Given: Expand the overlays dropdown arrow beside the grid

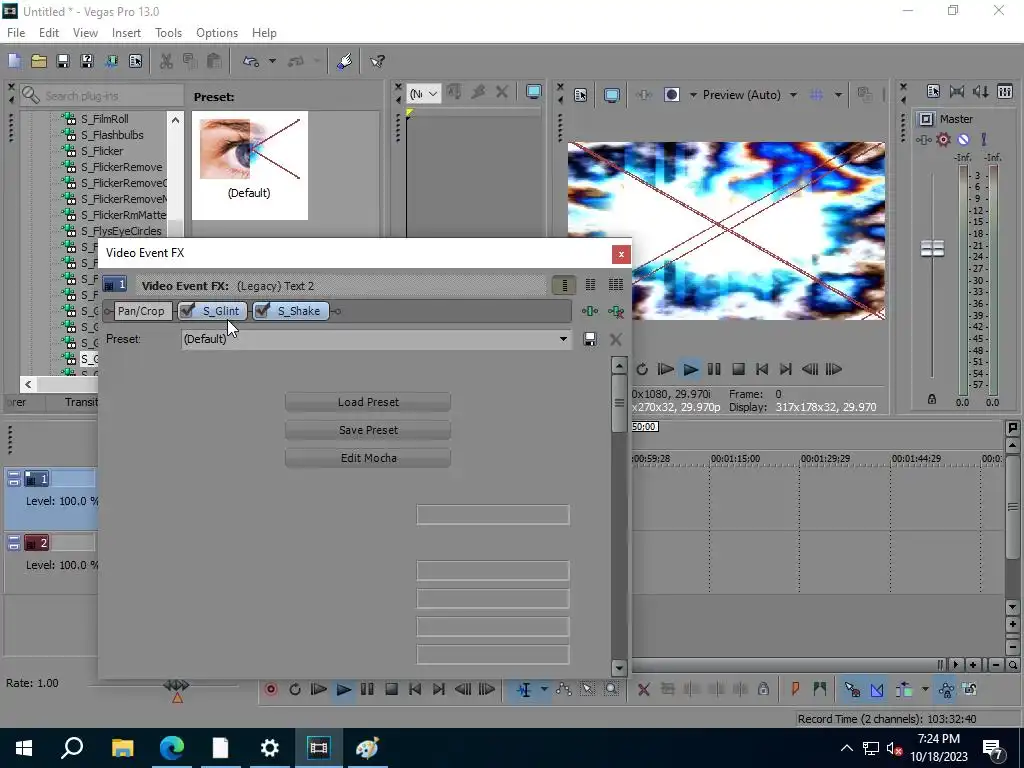Looking at the screenshot, I should [x=838, y=95].
